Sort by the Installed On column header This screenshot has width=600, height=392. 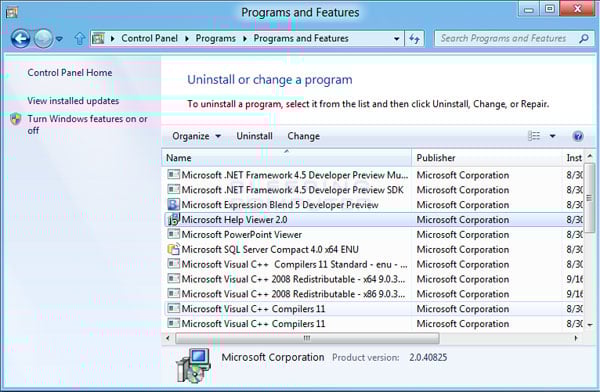tap(573, 158)
